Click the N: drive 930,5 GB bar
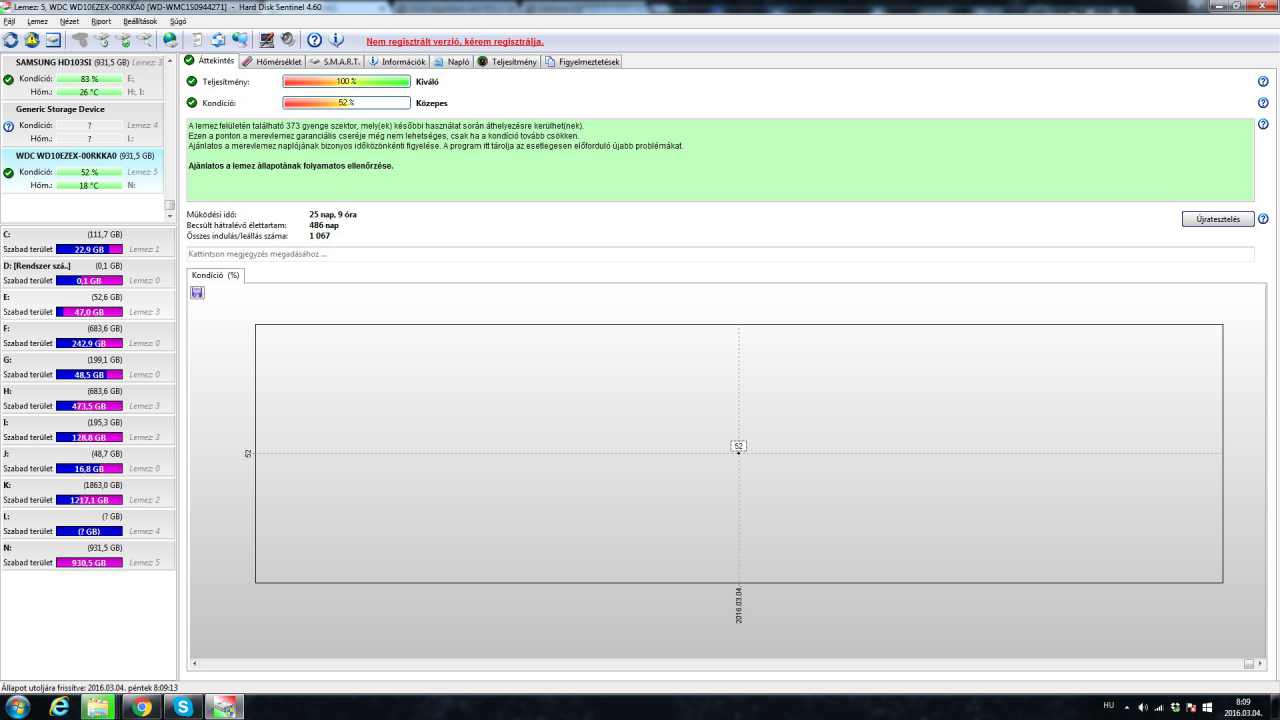The width and height of the screenshot is (1280, 720). click(89, 563)
